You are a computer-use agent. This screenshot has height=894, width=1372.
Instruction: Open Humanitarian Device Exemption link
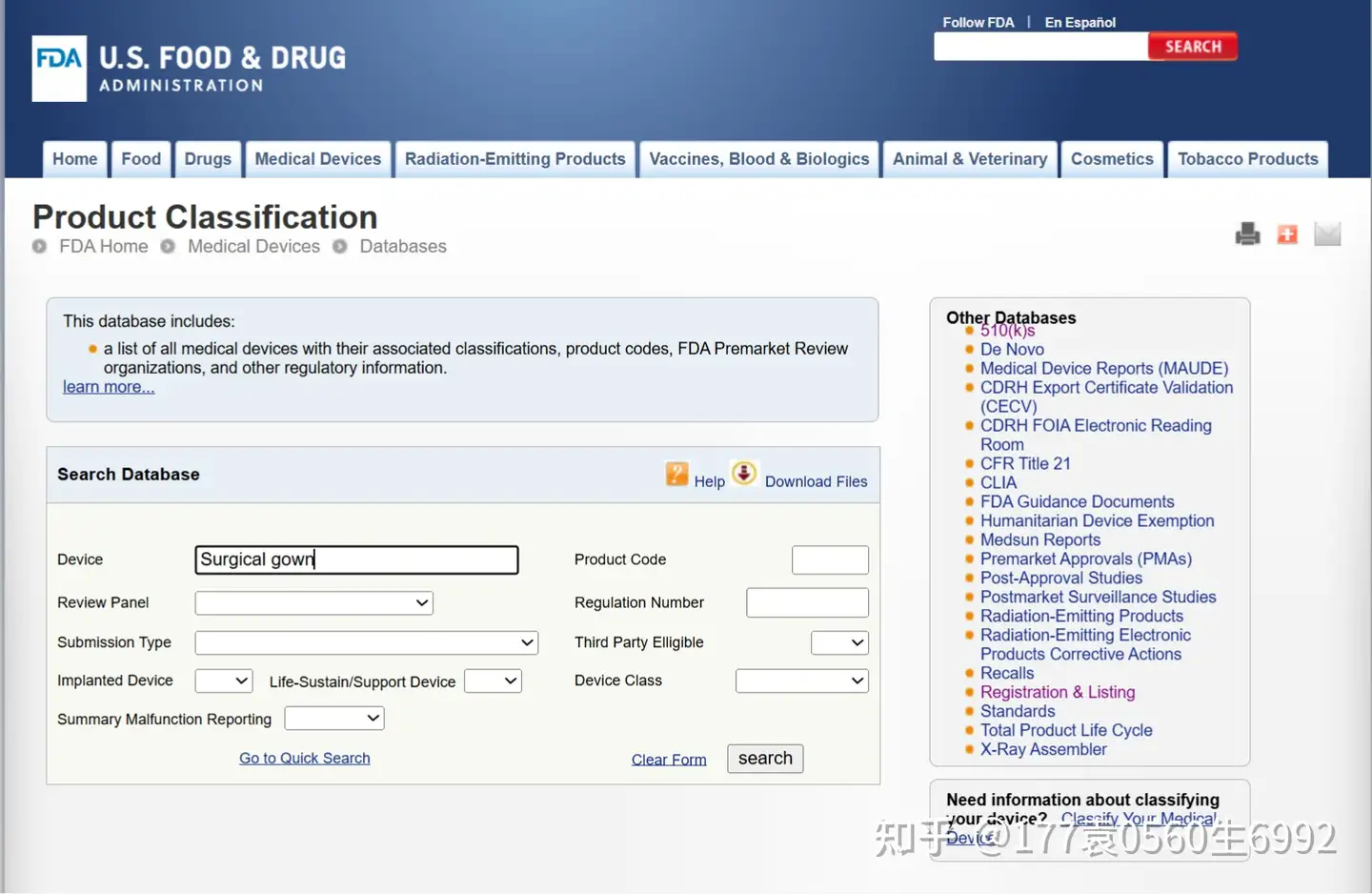pos(1097,521)
